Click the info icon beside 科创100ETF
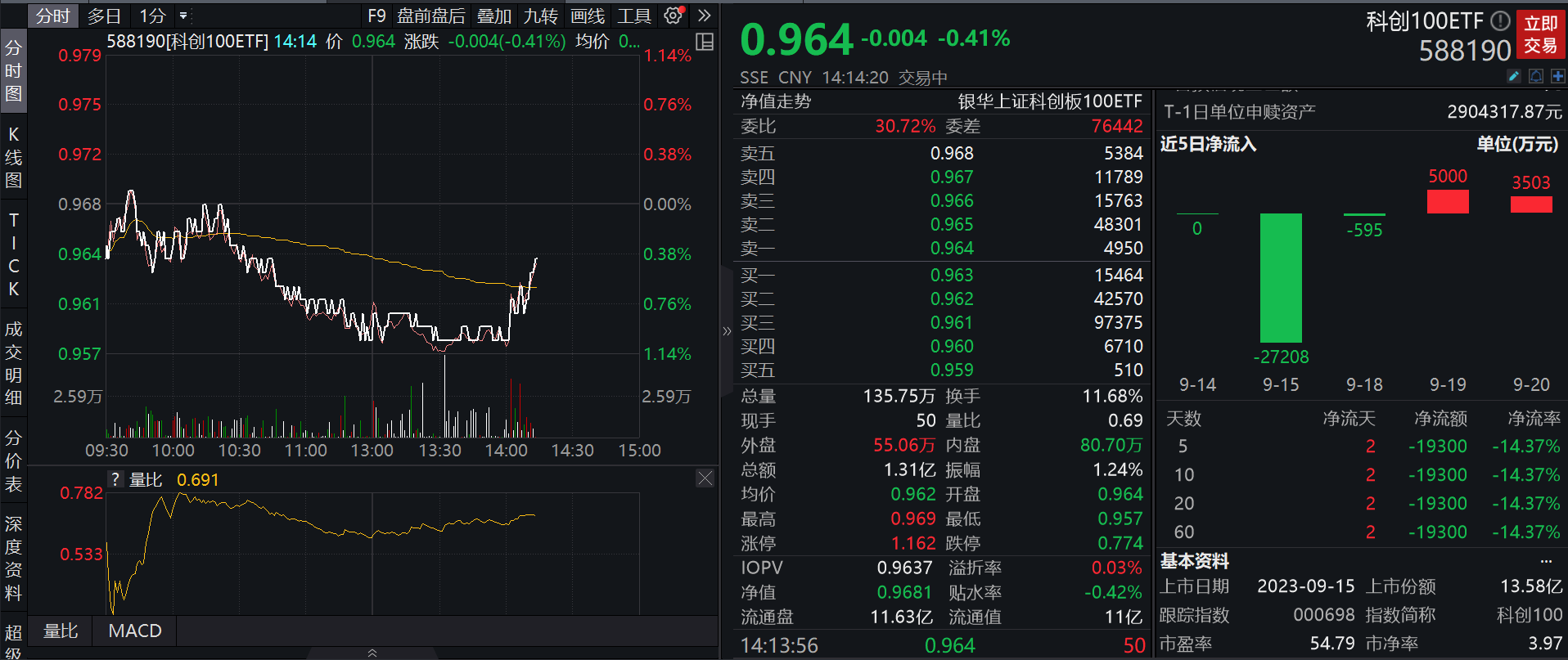The width and height of the screenshot is (1568, 660). click(x=1500, y=20)
